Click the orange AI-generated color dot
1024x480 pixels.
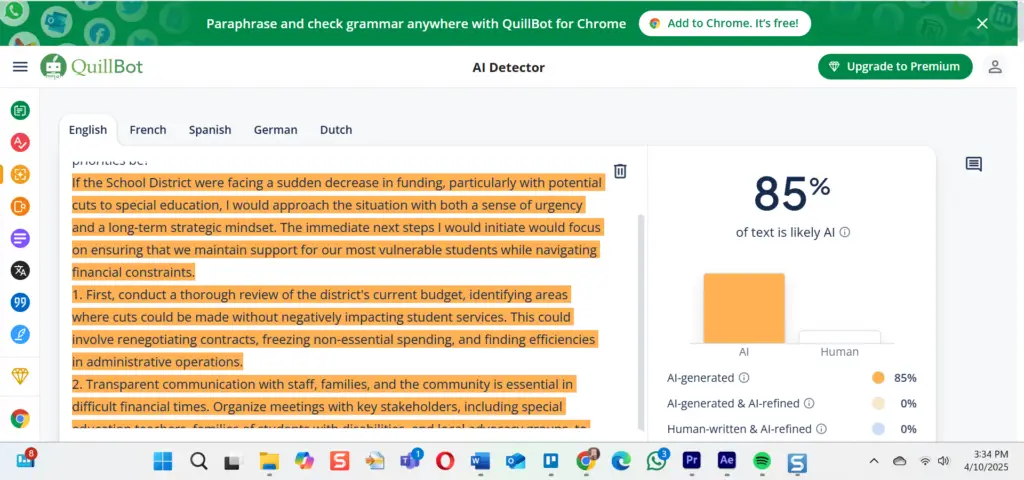878,377
